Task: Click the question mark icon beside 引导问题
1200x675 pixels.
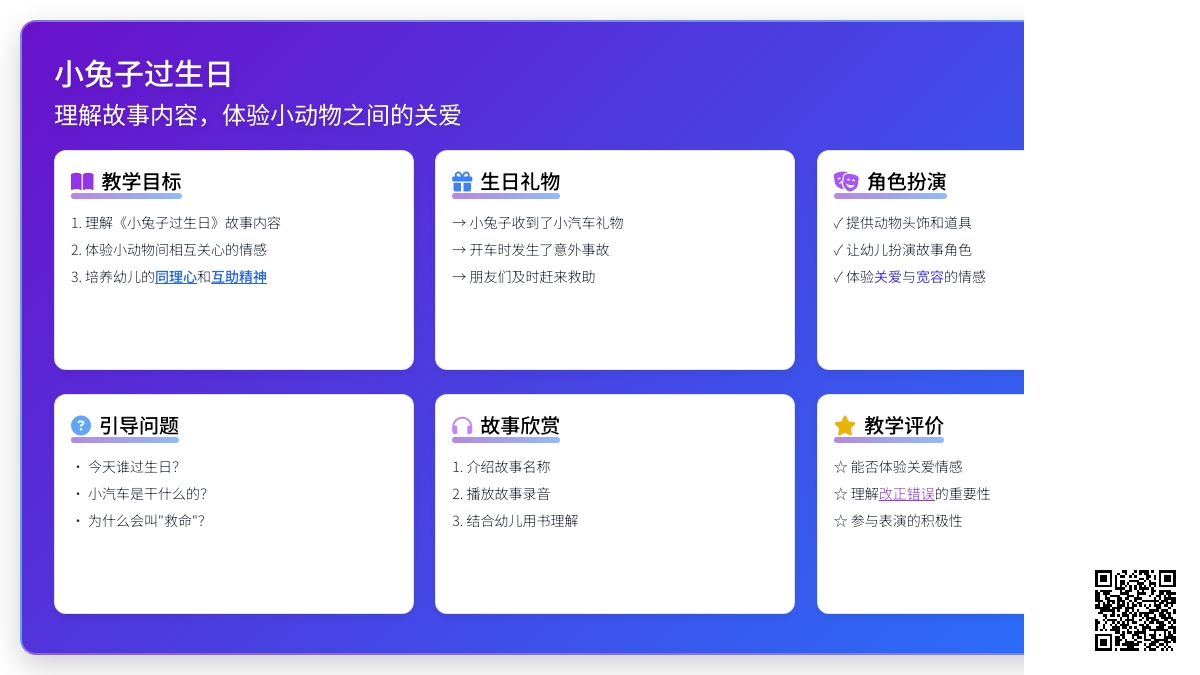Action: point(81,426)
